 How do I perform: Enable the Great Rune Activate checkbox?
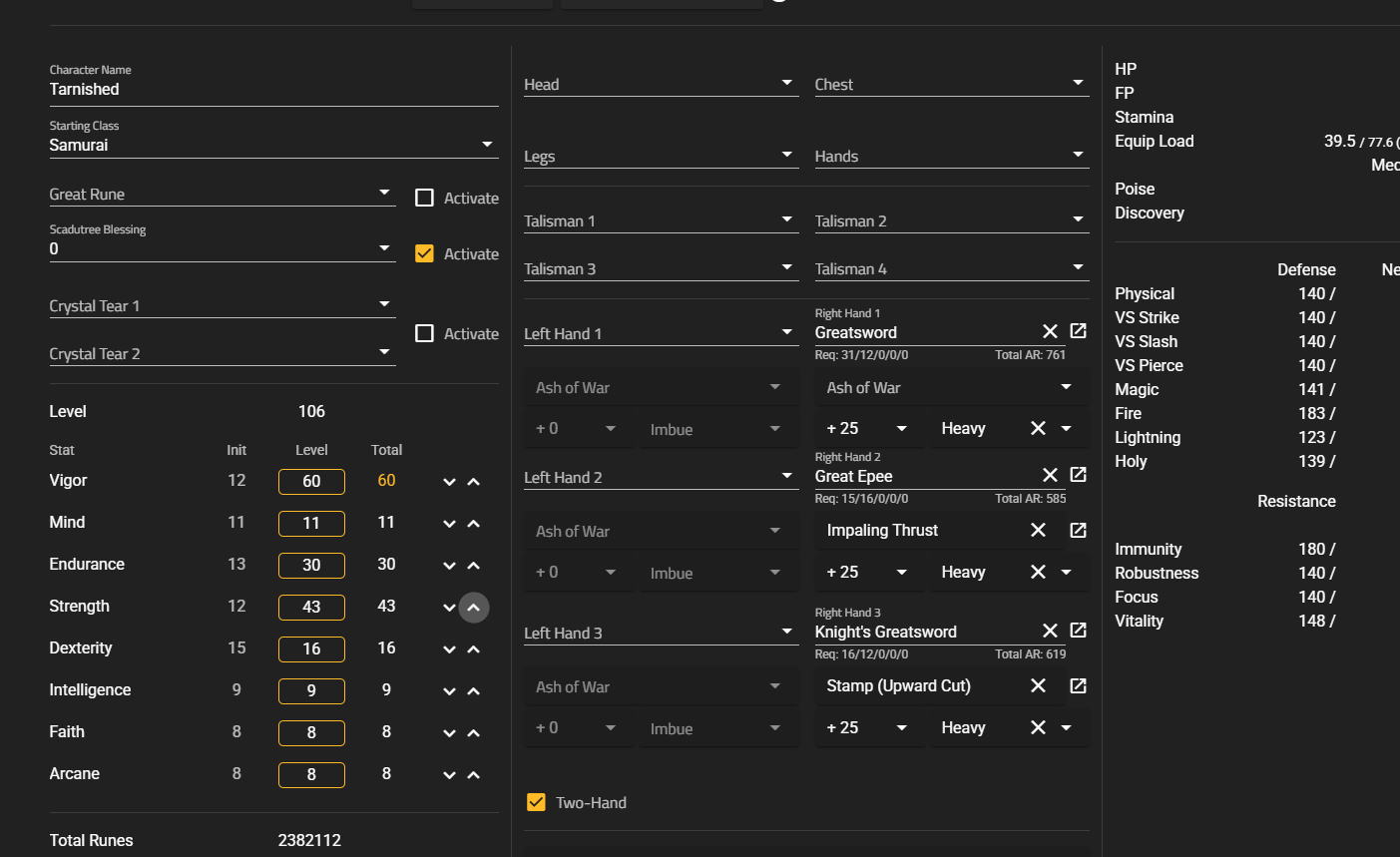click(424, 198)
